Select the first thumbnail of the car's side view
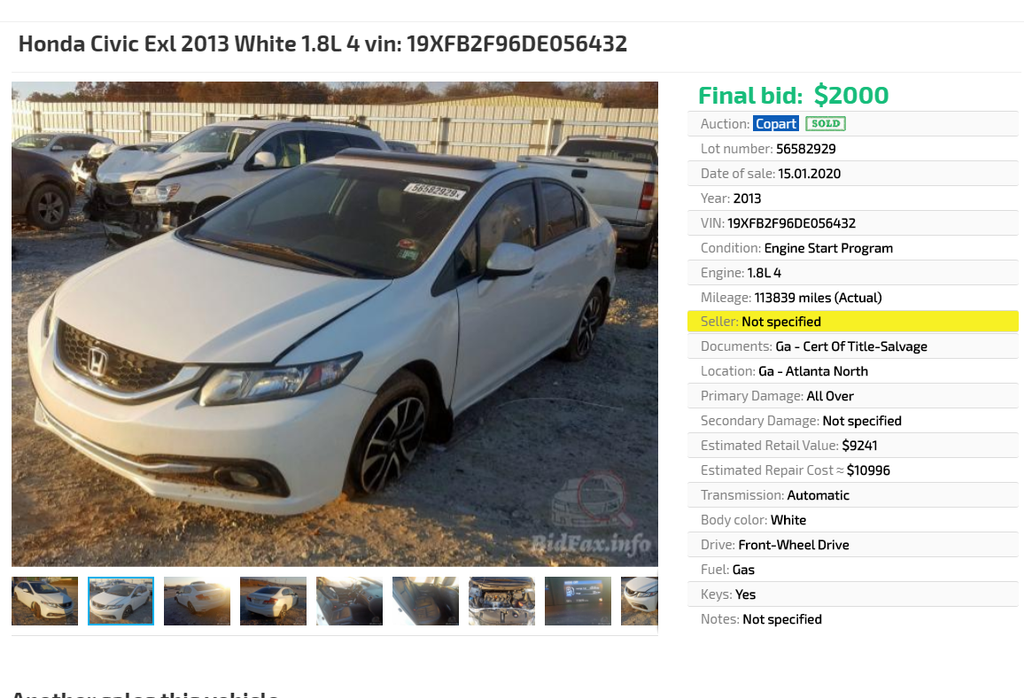The width and height of the screenshot is (1024, 698). pos(44,601)
